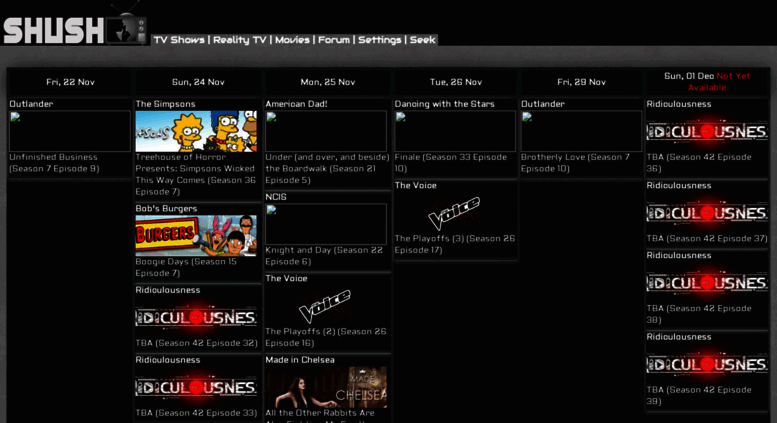
Task: Open NCIS show title
Action: 276,197
